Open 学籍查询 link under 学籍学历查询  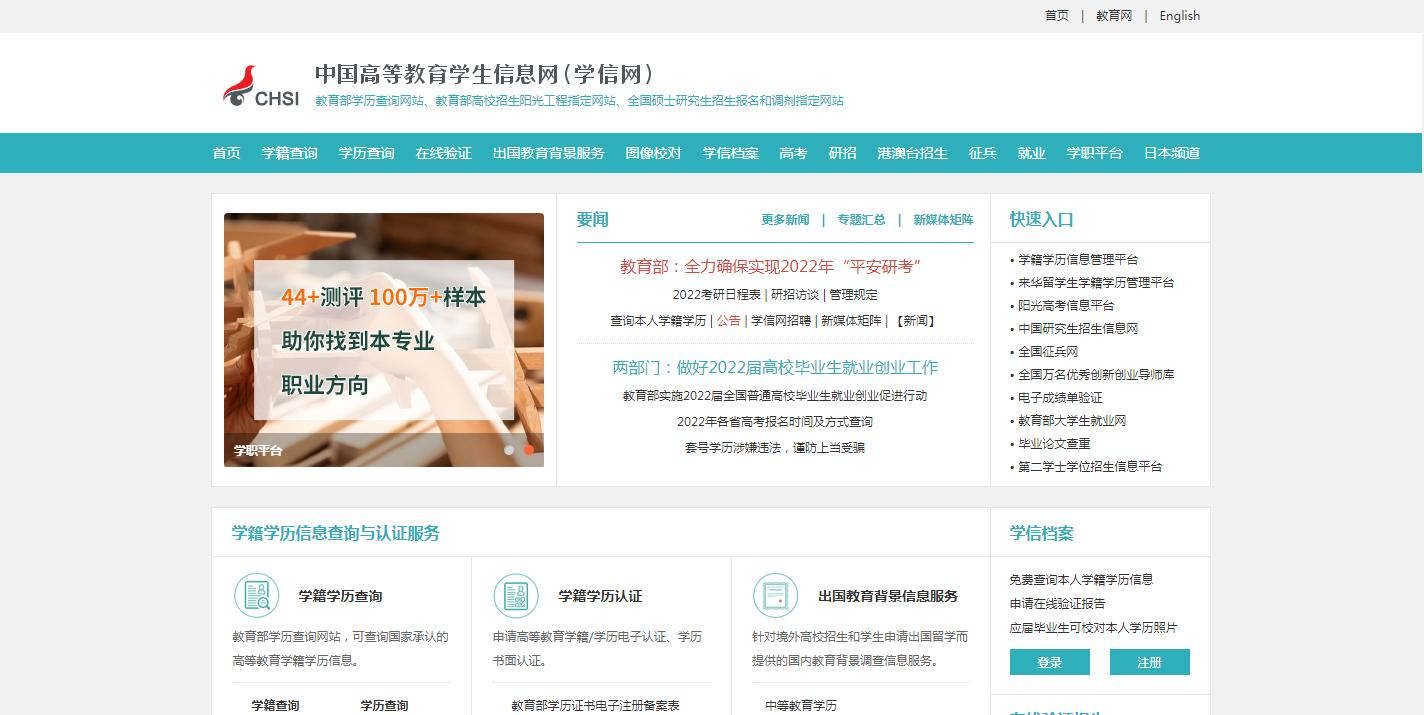point(275,705)
